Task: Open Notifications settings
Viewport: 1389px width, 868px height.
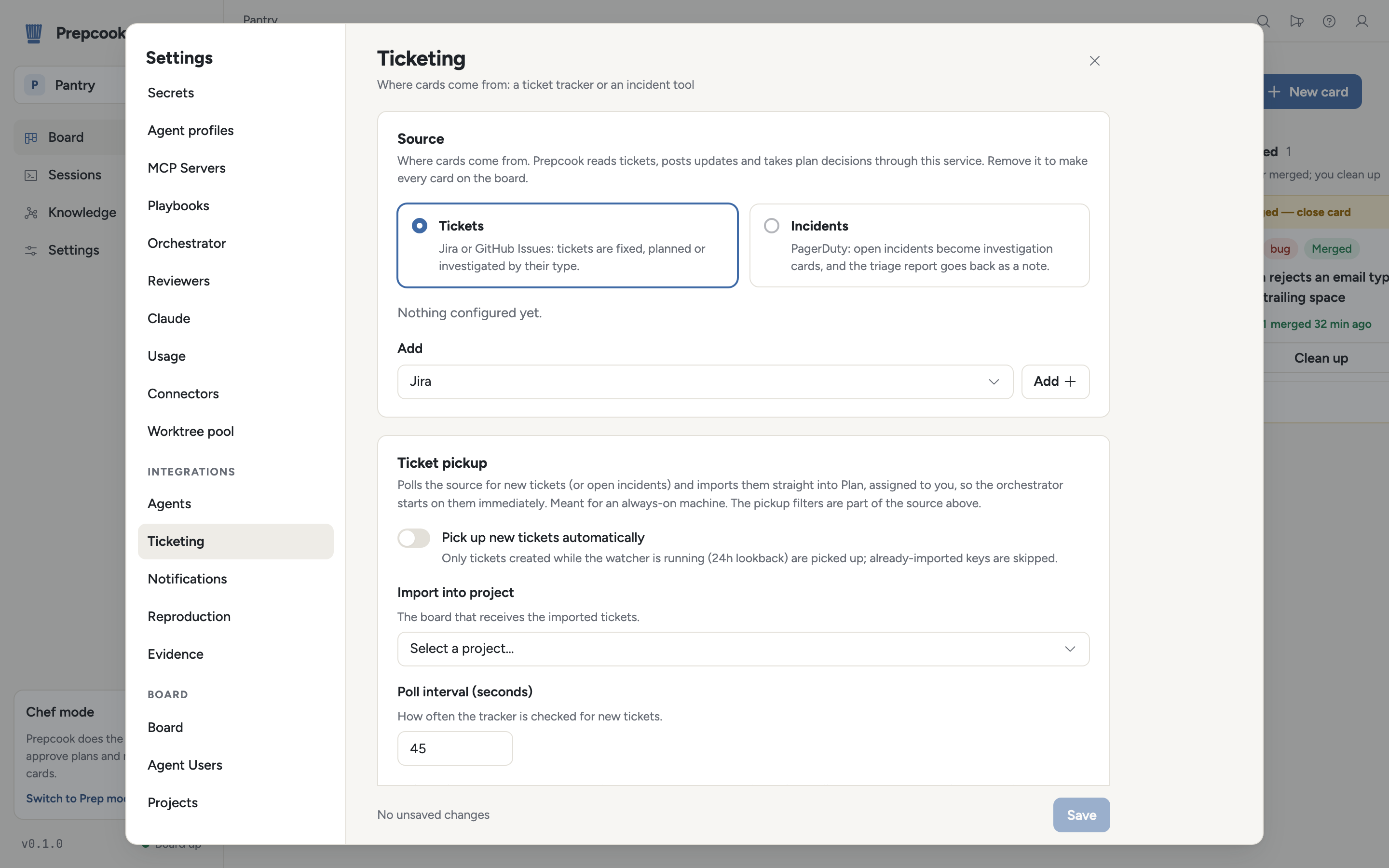Action: pos(235,579)
